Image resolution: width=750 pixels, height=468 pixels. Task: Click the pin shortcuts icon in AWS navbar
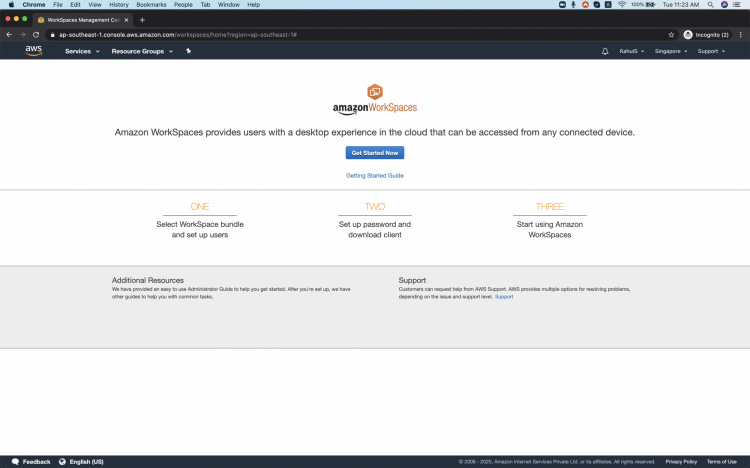189,51
